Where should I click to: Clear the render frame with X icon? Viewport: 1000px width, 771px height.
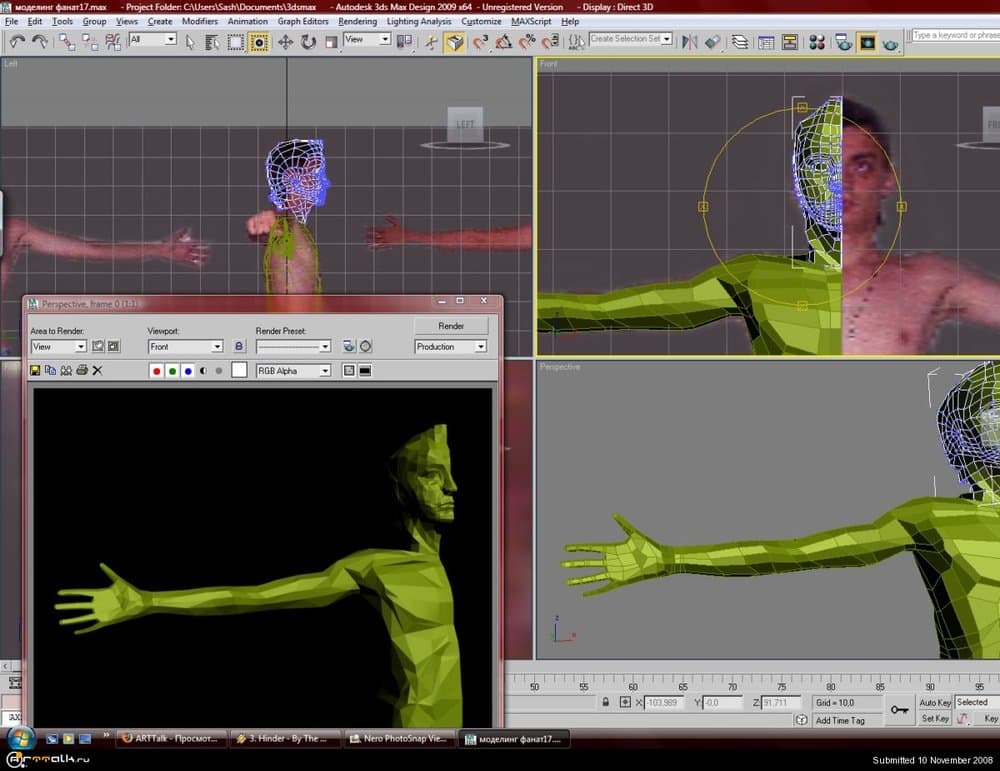(97, 370)
